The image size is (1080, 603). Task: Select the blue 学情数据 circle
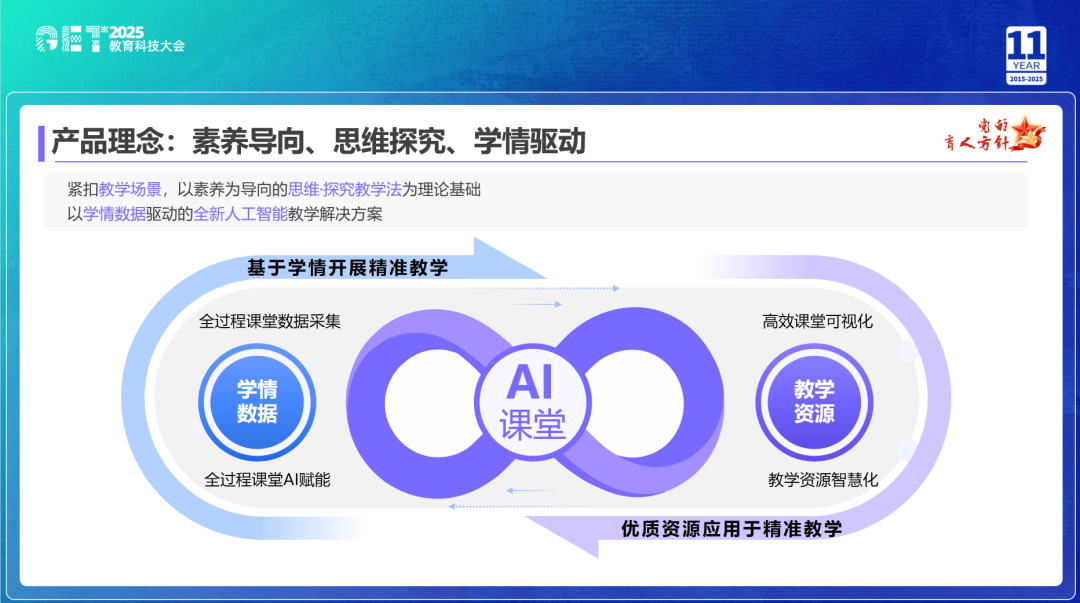[257, 401]
